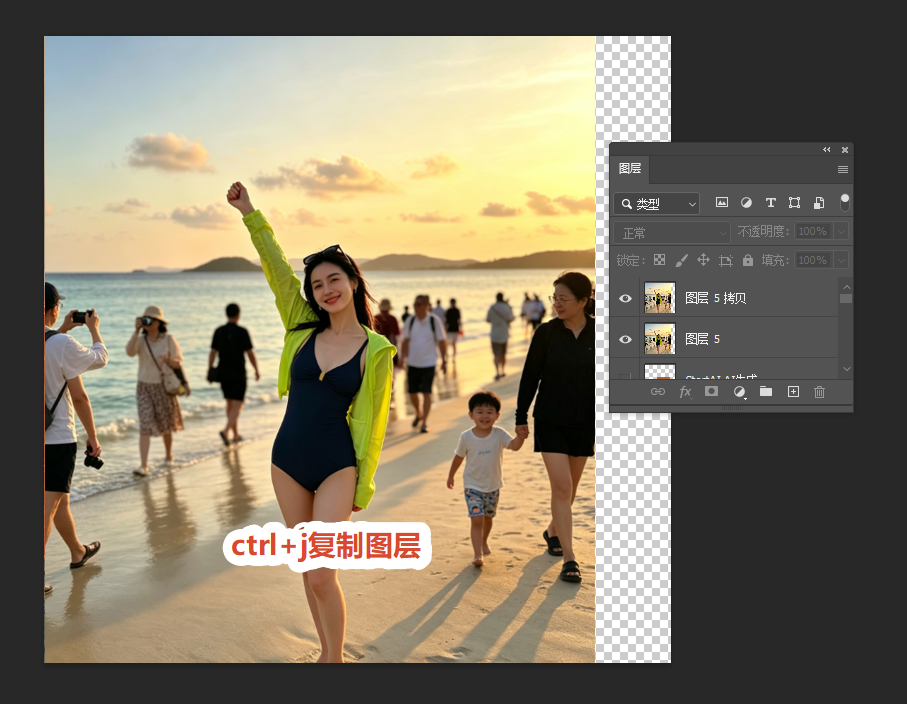Delete layer using trash icon

(x=819, y=392)
